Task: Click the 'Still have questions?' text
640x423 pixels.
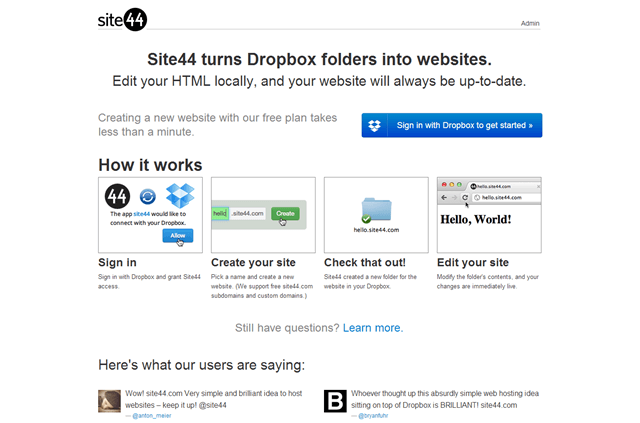Action: coord(287,328)
